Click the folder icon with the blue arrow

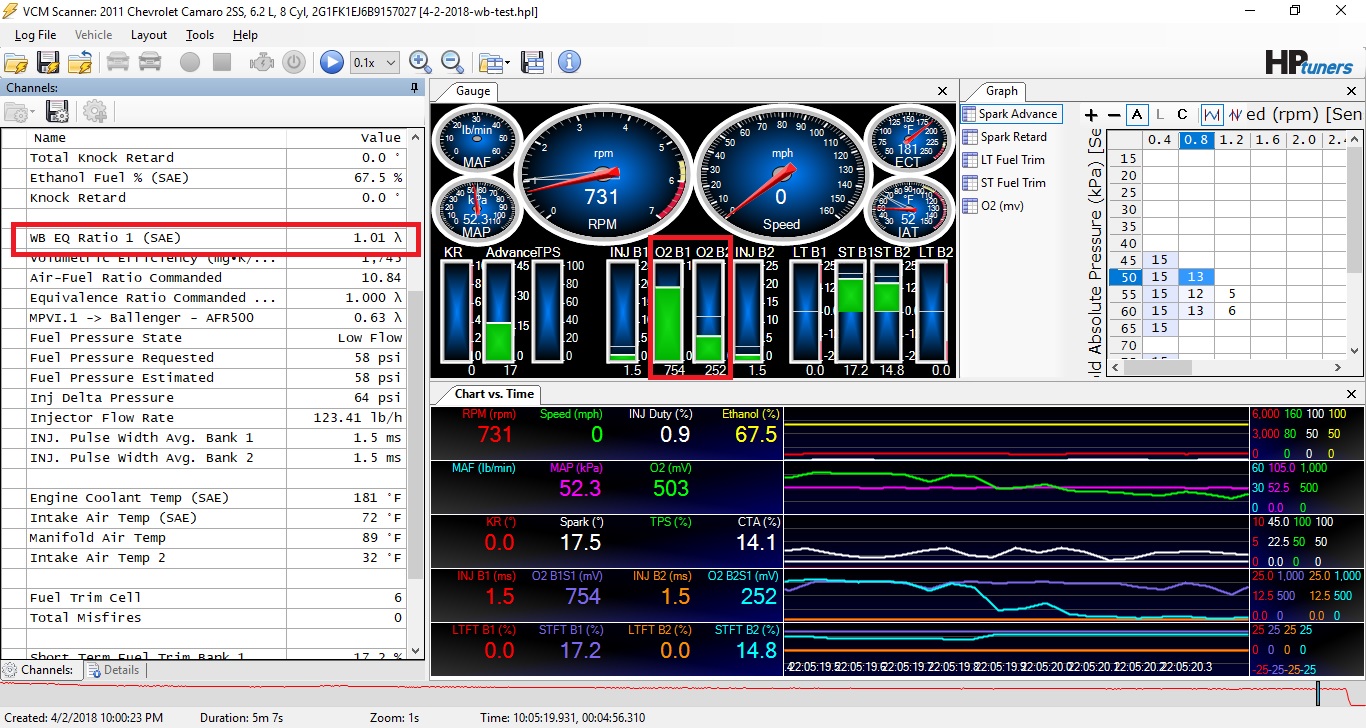click(x=80, y=62)
